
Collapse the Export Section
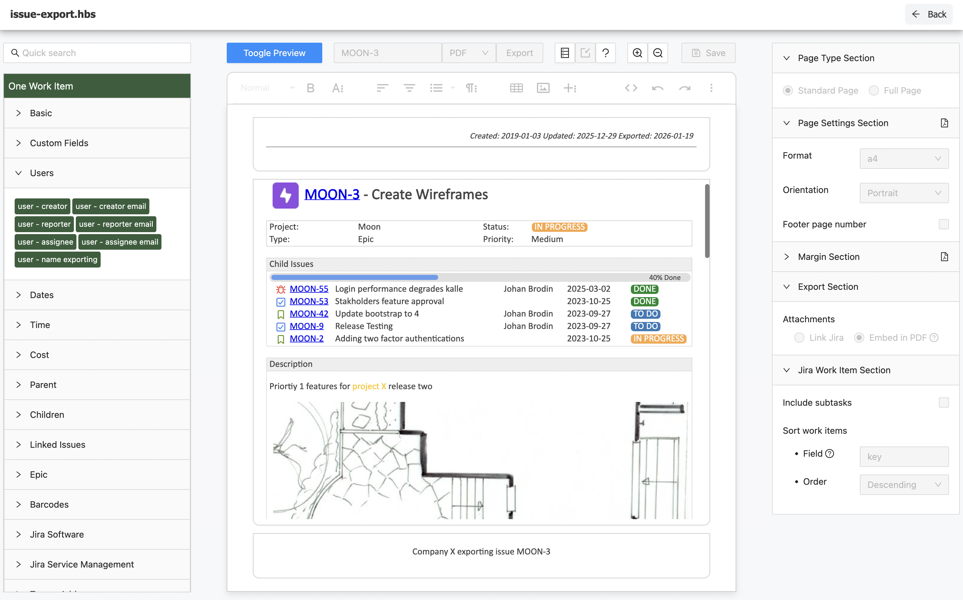click(865, 287)
